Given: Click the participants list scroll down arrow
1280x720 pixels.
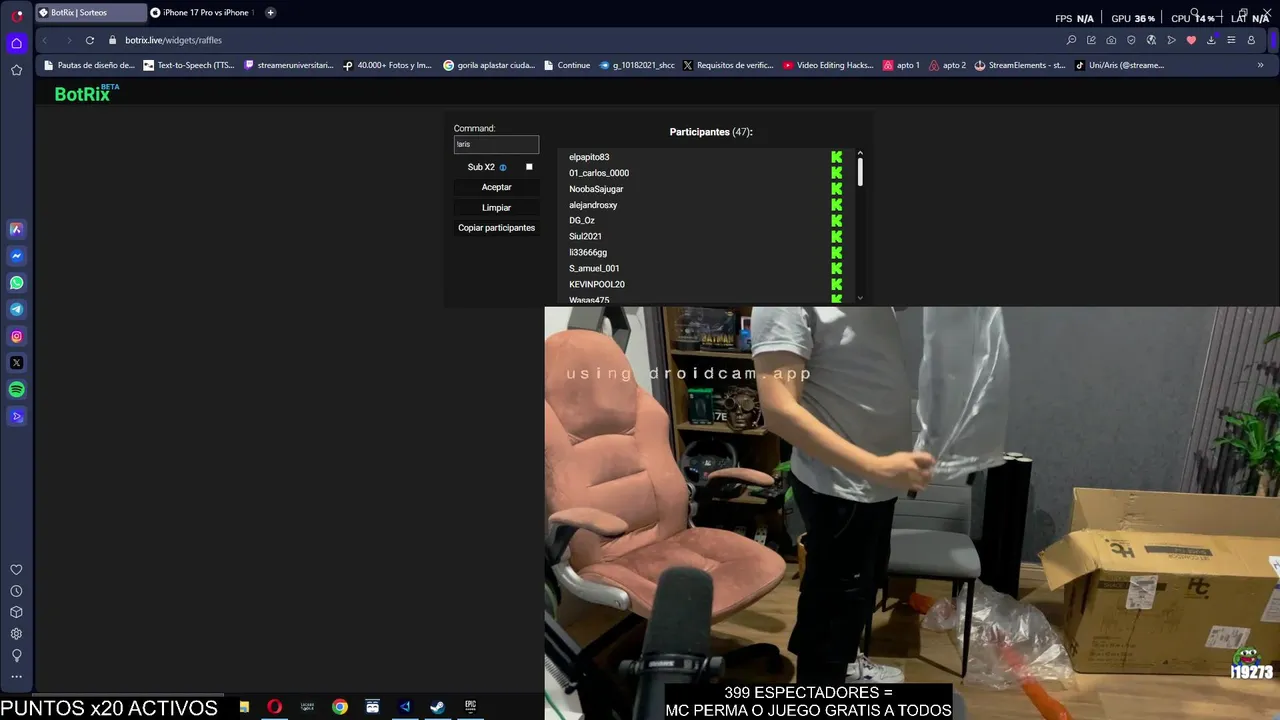Looking at the screenshot, I should point(860,297).
